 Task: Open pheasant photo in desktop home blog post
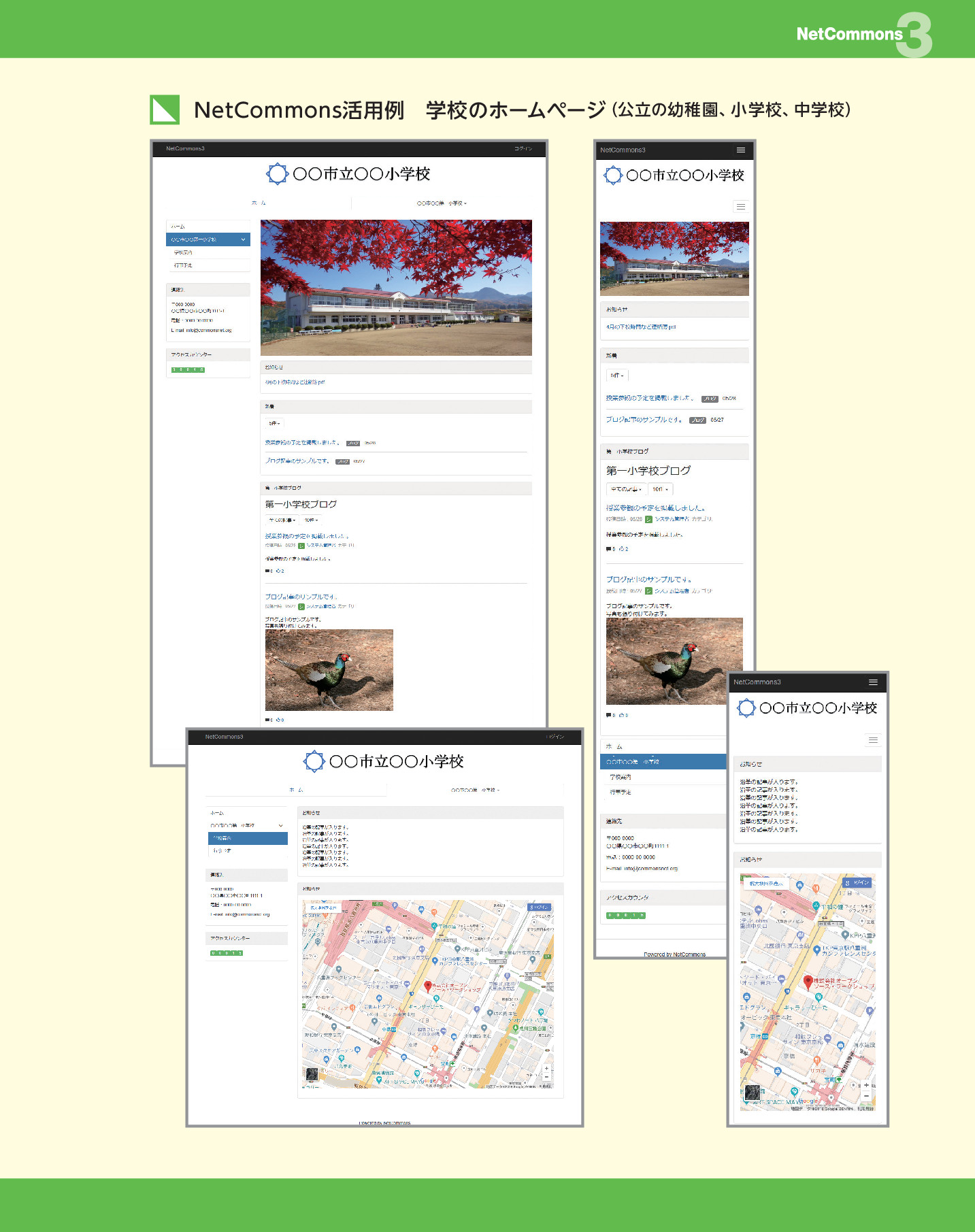tap(329, 670)
